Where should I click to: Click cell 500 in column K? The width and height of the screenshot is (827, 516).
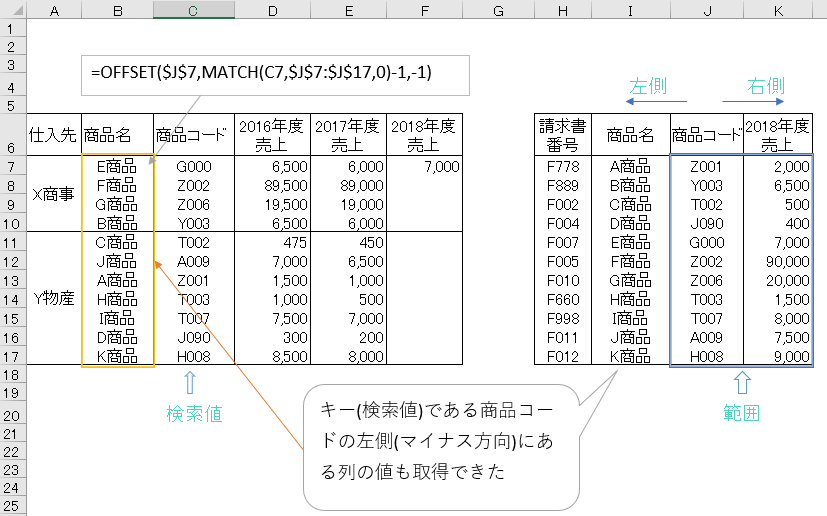[778, 205]
